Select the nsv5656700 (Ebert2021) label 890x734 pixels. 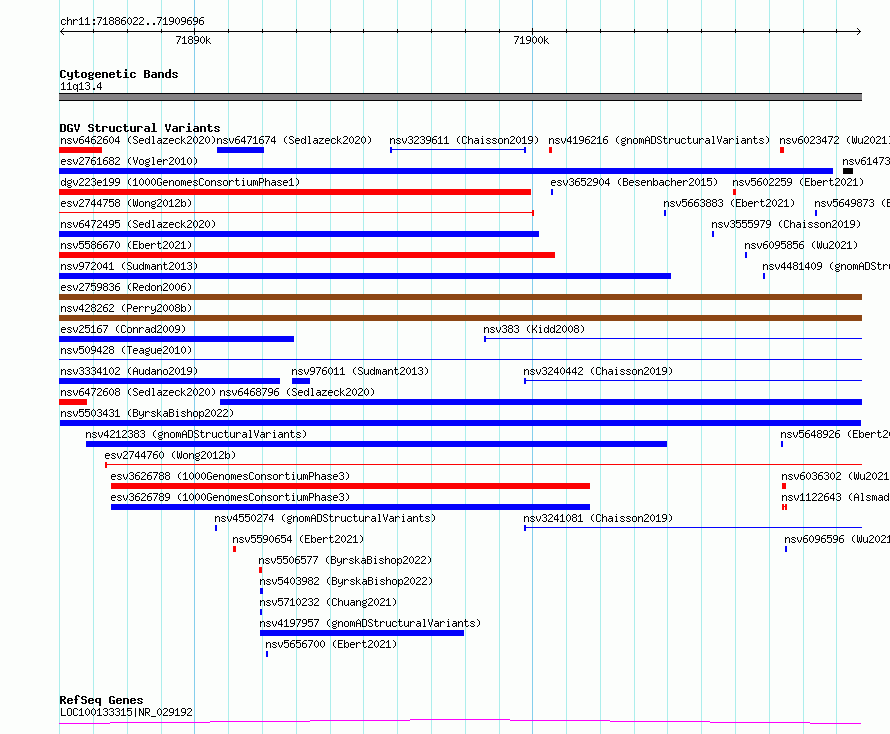(331, 644)
